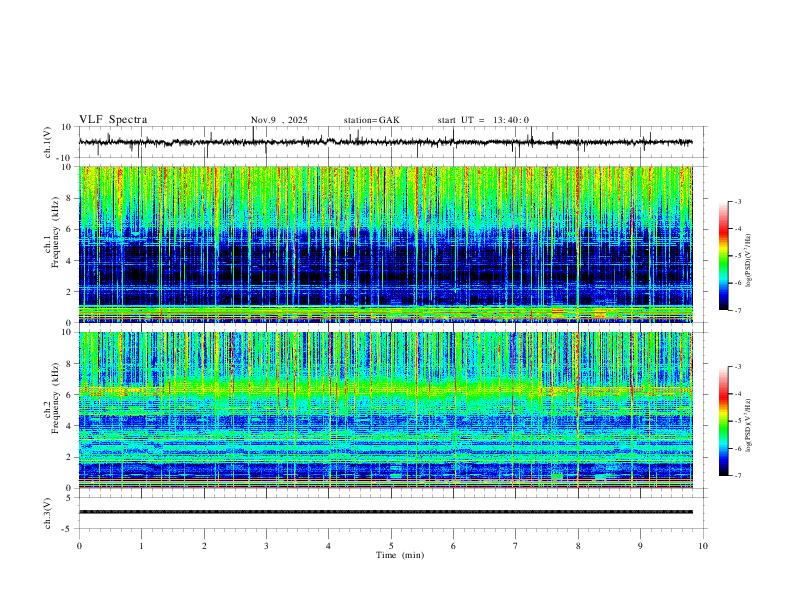Click the "4" kHz tick on ch.2 spectrogram axis
This screenshot has width=792, height=612.
coord(69,426)
